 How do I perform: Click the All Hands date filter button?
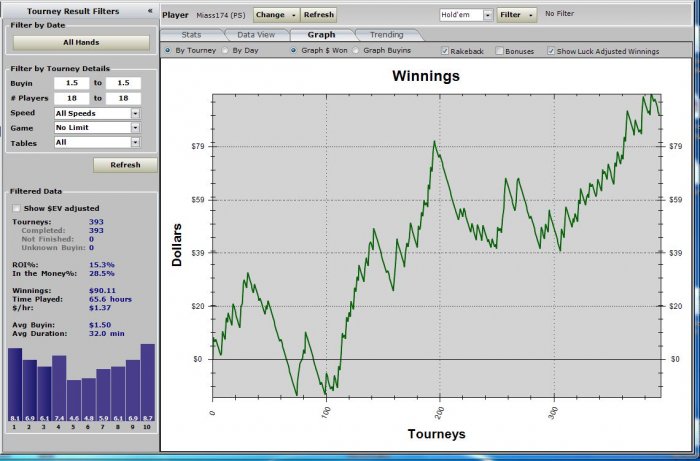(x=81, y=43)
